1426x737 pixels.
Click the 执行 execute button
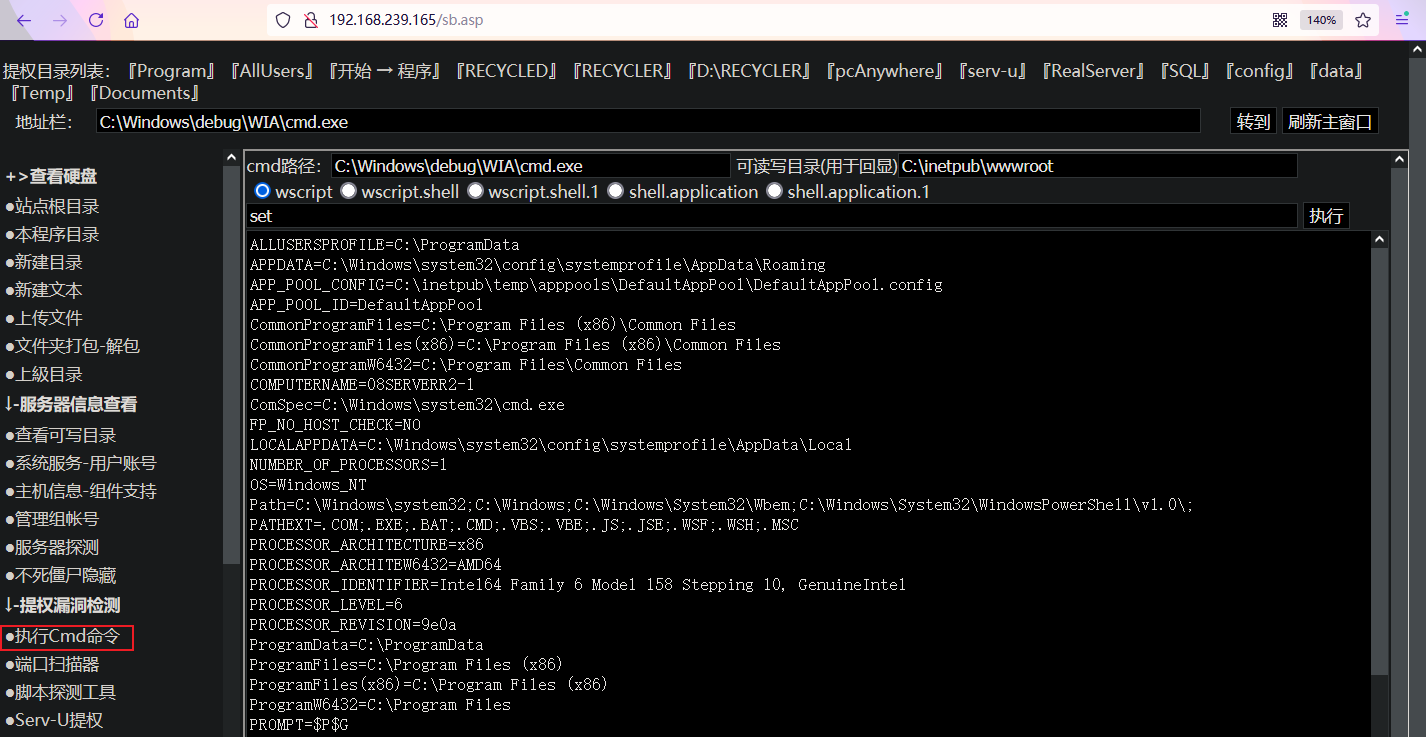click(1326, 216)
